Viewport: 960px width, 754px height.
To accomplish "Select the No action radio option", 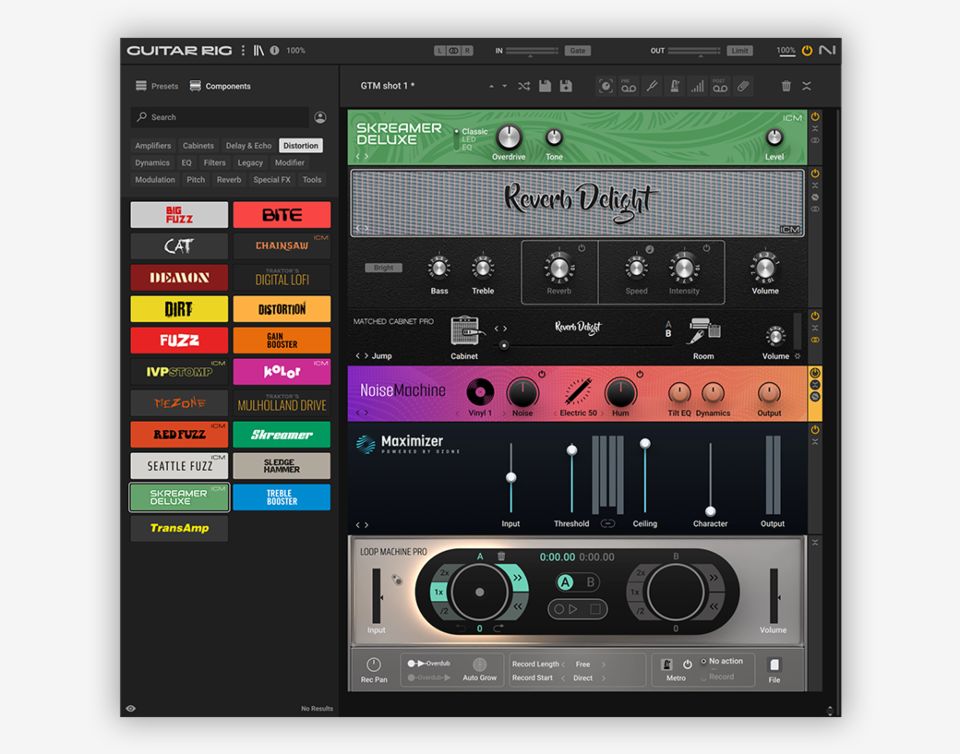I will pyautogui.click(x=703, y=661).
